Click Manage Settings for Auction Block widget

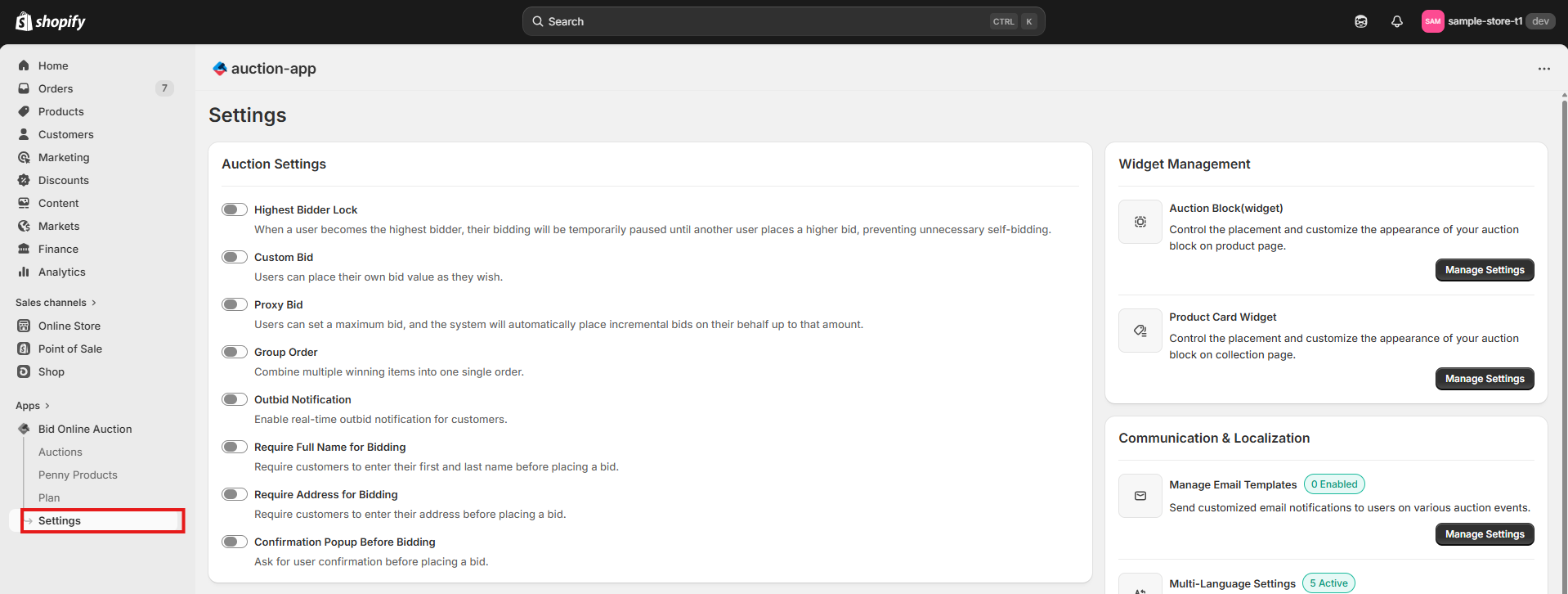(x=1484, y=270)
